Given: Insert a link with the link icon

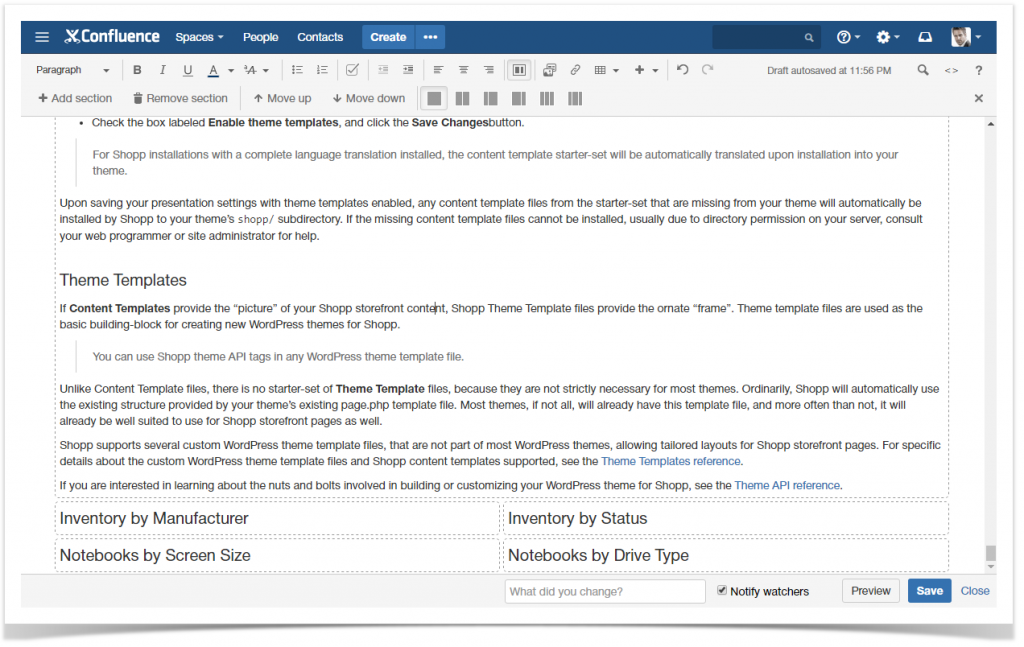Looking at the screenshot, I should [x=575, y=69].
